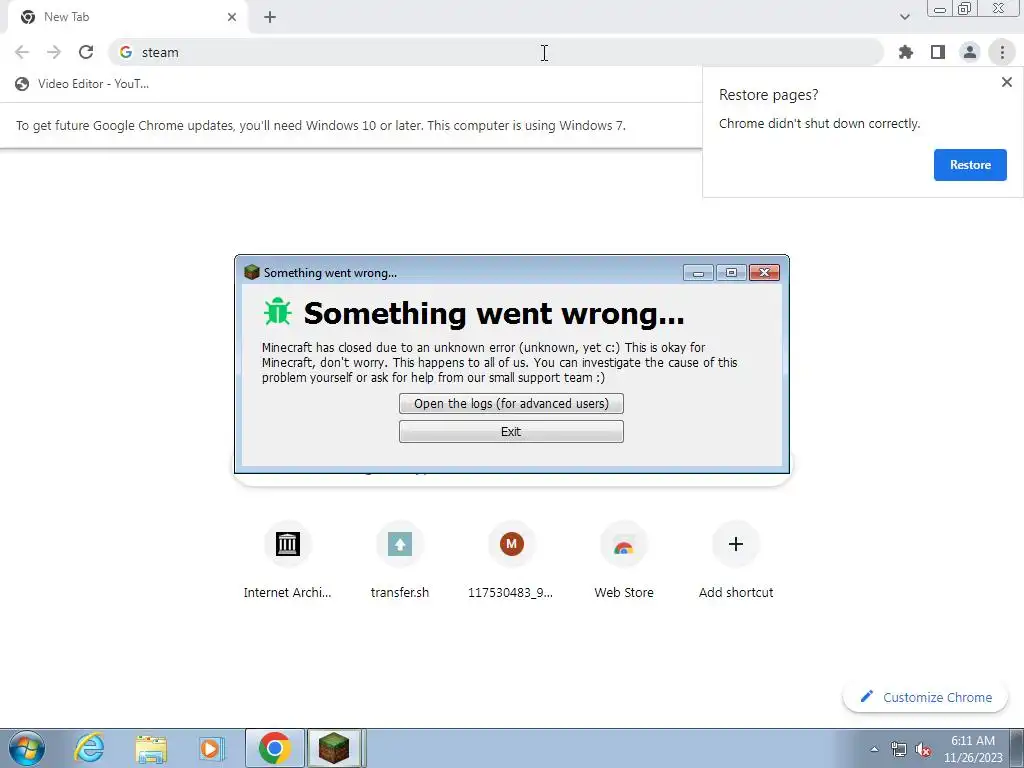This screenshot has height=768, width=1024.
Task: Click the address bar containing 'steam'
Action: [x=496, y=52]
